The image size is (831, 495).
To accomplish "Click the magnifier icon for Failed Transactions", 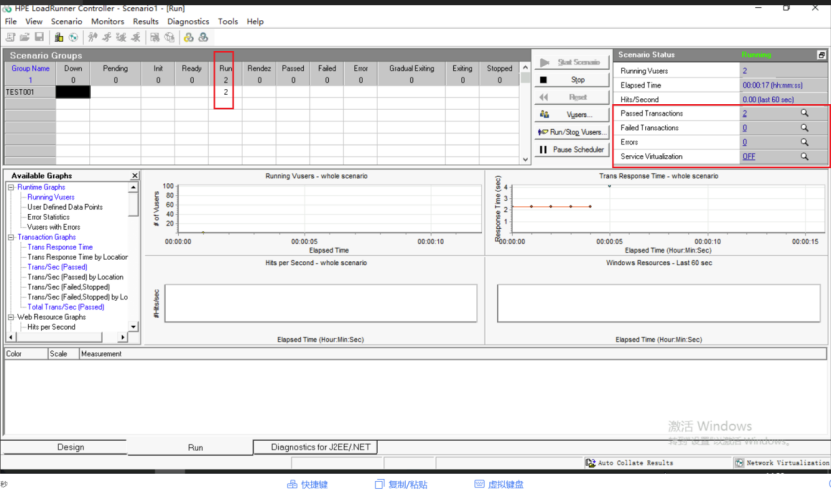I will (x=805, y=128).
